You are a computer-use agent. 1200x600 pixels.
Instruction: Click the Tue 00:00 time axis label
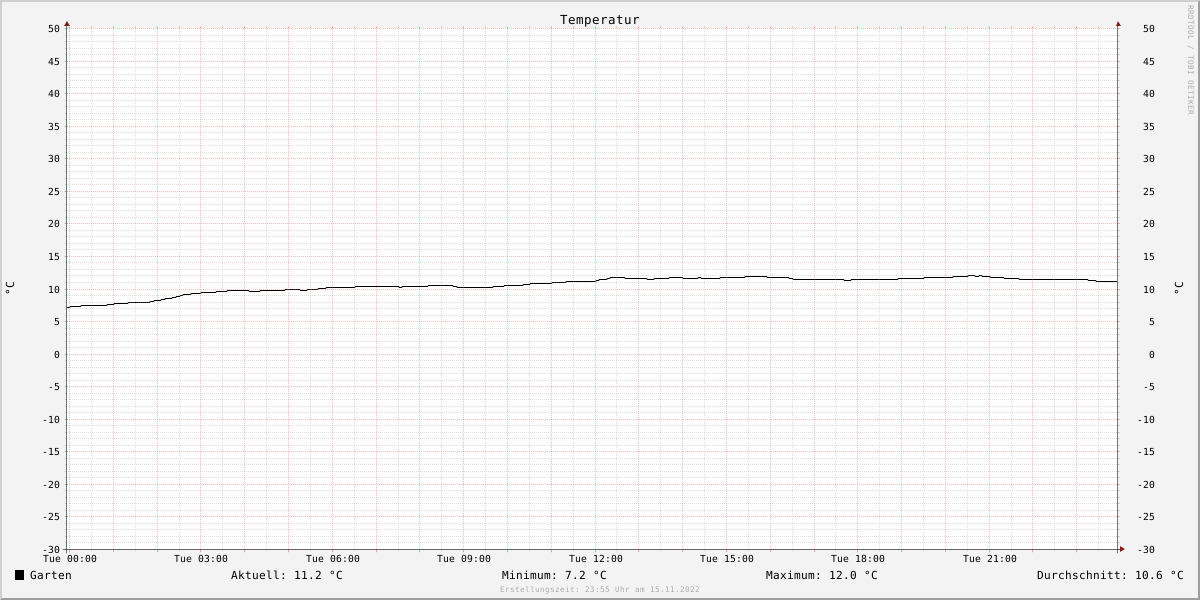(x=70, y=559)
